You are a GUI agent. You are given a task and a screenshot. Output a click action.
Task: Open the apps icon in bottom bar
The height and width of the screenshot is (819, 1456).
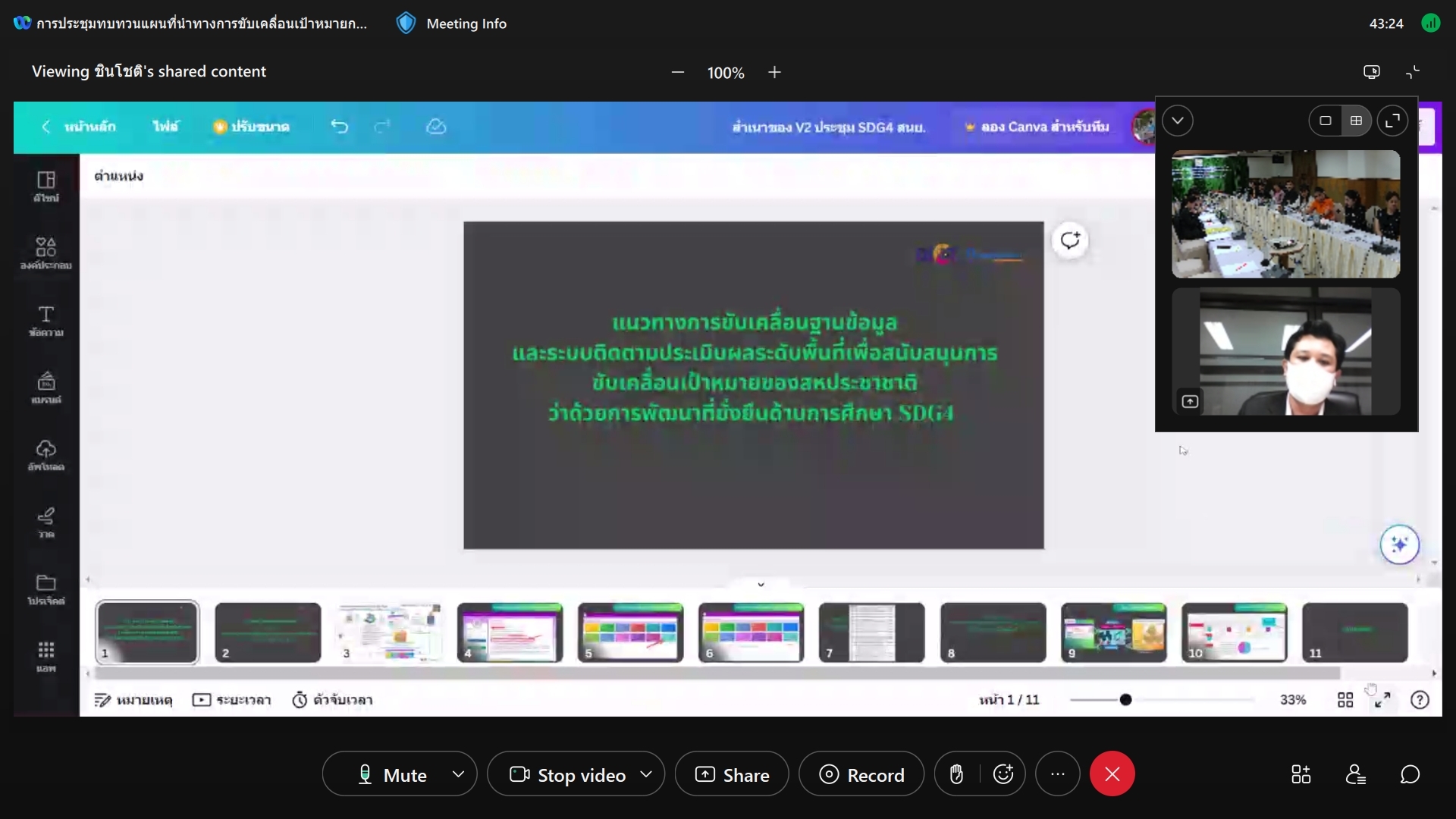click(x=1301, y=774)
